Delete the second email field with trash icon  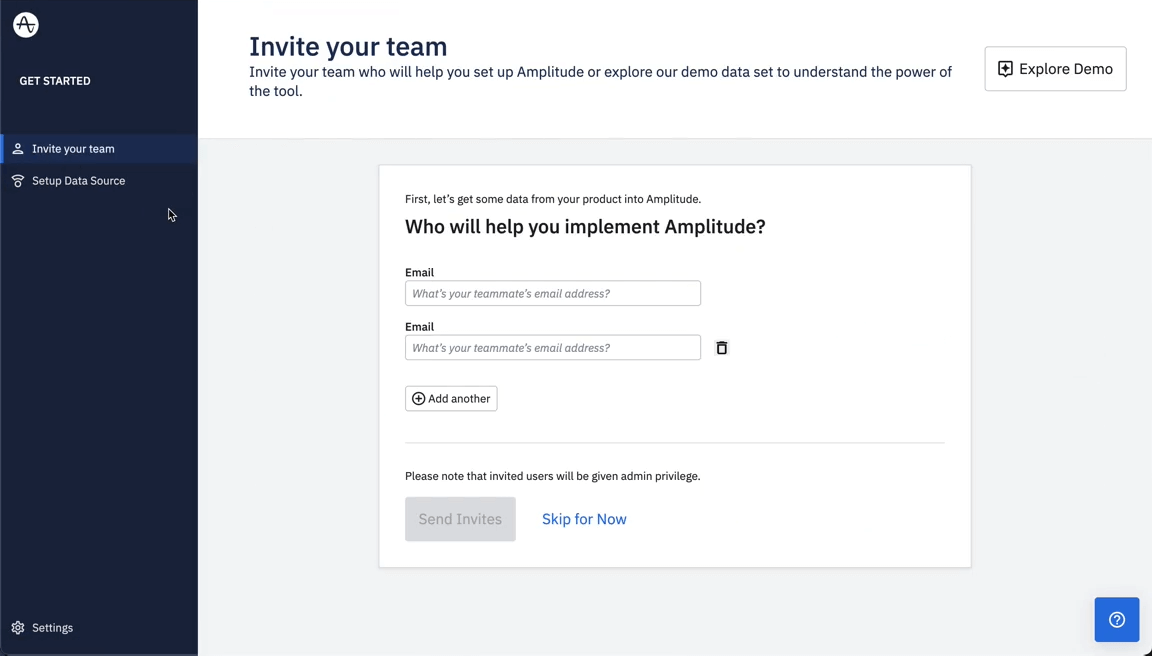[x=722, y=348]
